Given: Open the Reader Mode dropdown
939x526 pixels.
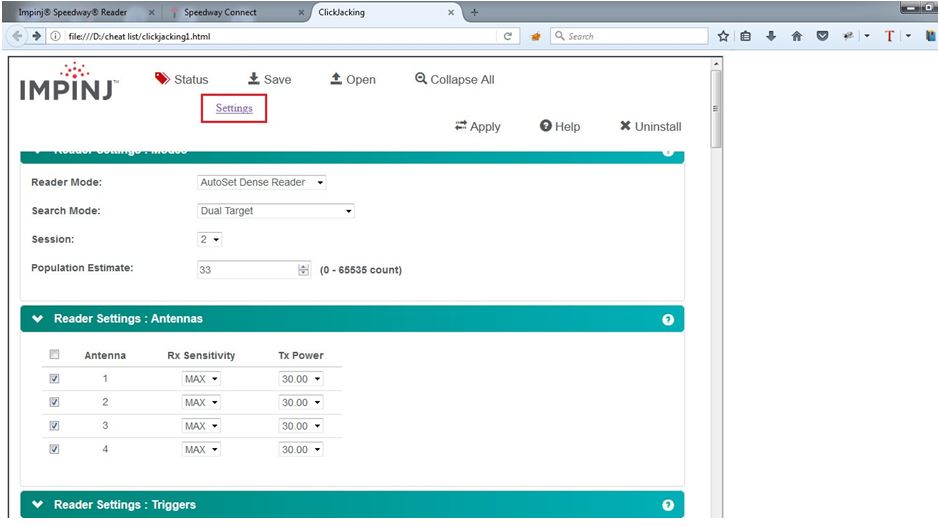Looking at the screenshot, I should pos(262,182).
